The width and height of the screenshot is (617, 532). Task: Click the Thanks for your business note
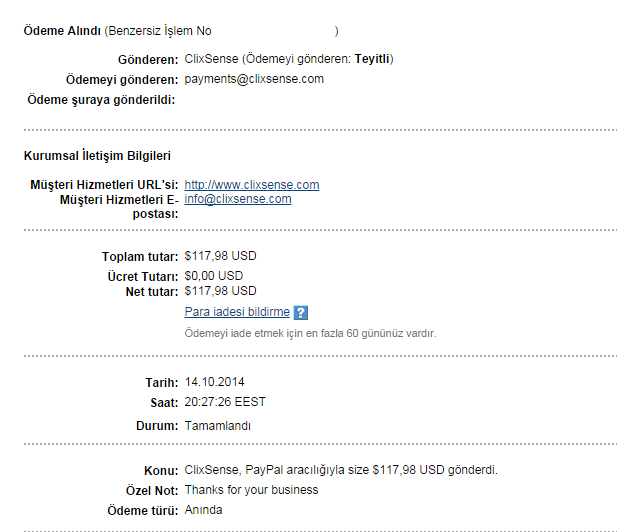click(x=251, y=490)
